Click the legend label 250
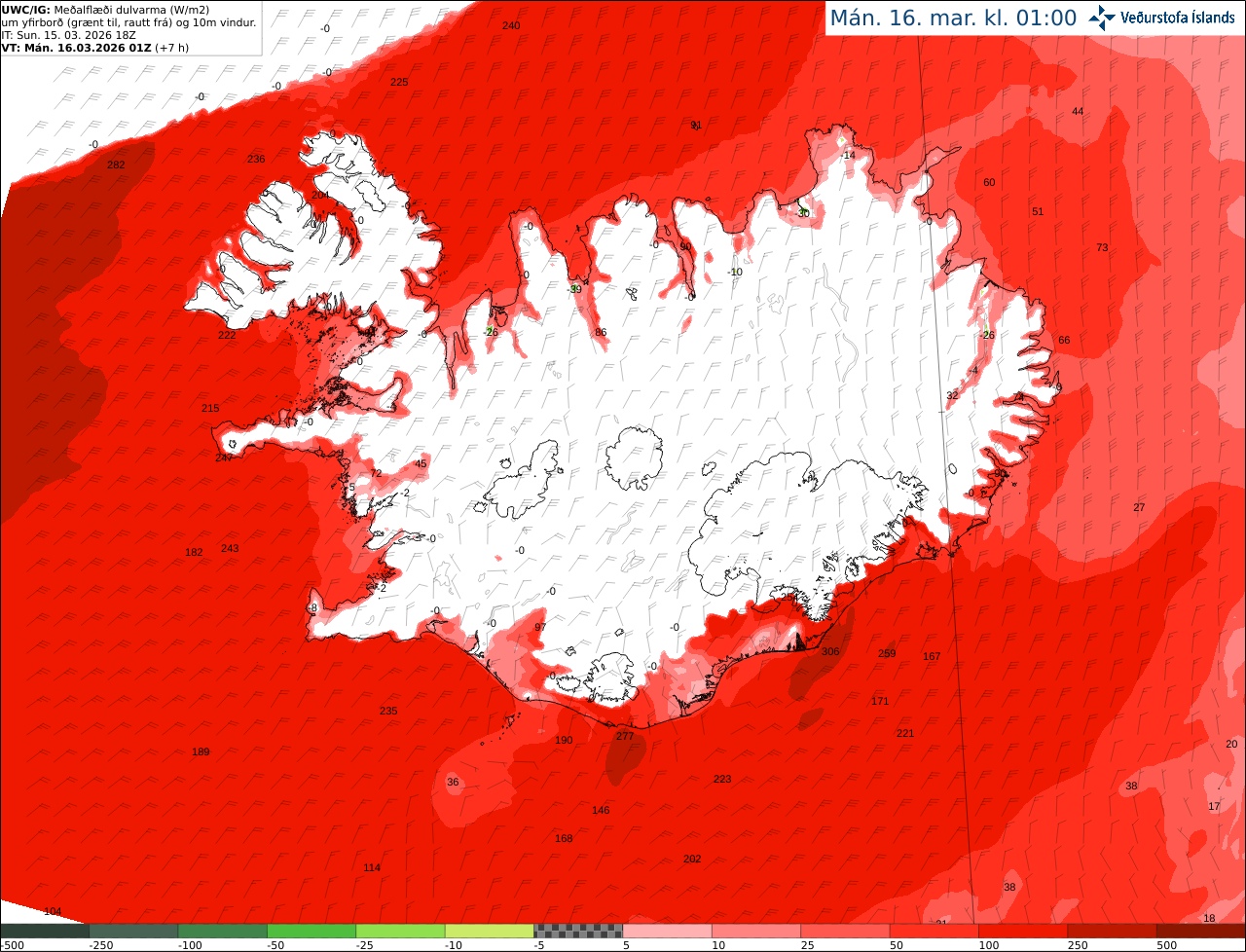 (x=1077, y=945)
